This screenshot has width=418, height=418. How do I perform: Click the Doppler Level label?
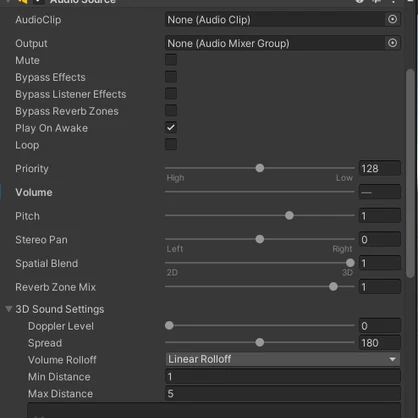[x=61, y=326]
